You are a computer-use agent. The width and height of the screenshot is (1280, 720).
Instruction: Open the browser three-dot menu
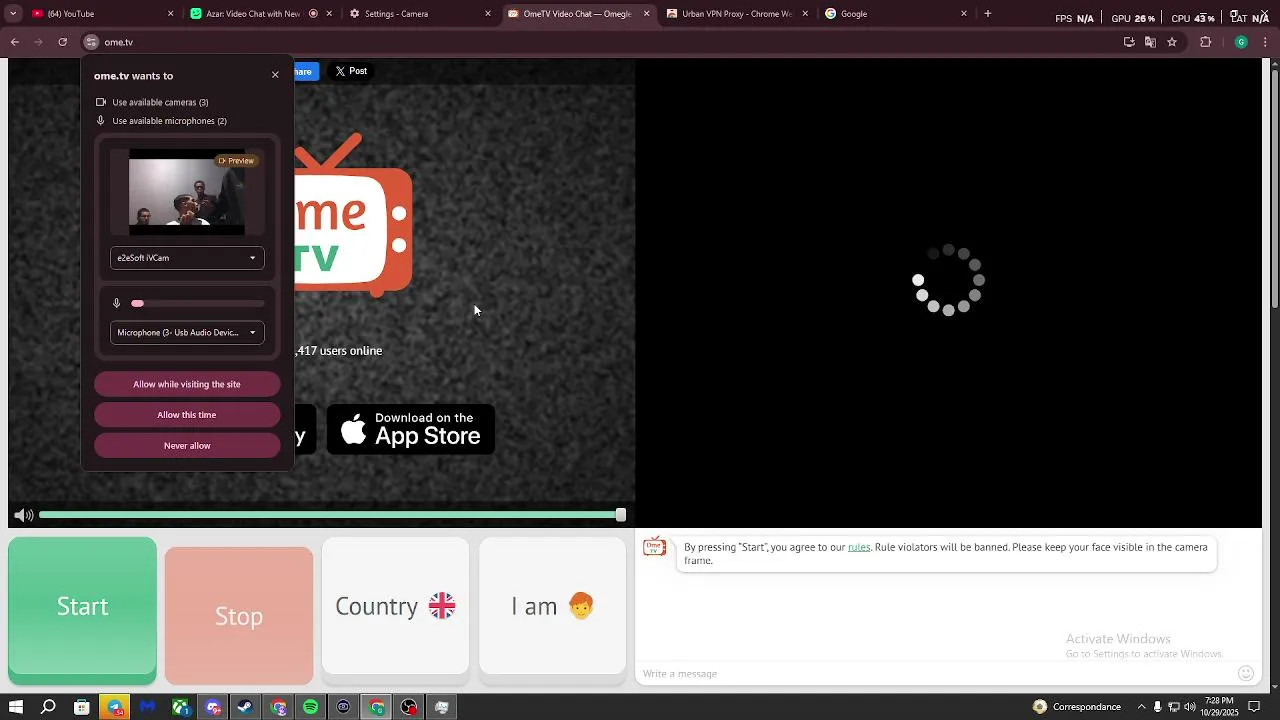1266,42
